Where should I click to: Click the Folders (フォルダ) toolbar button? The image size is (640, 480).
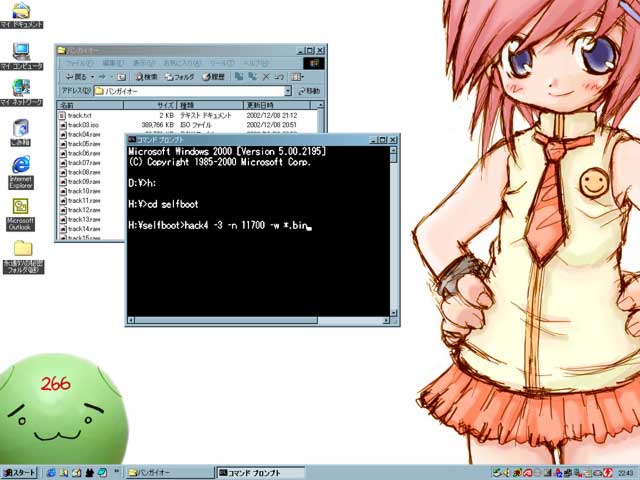tap(180, 76)
